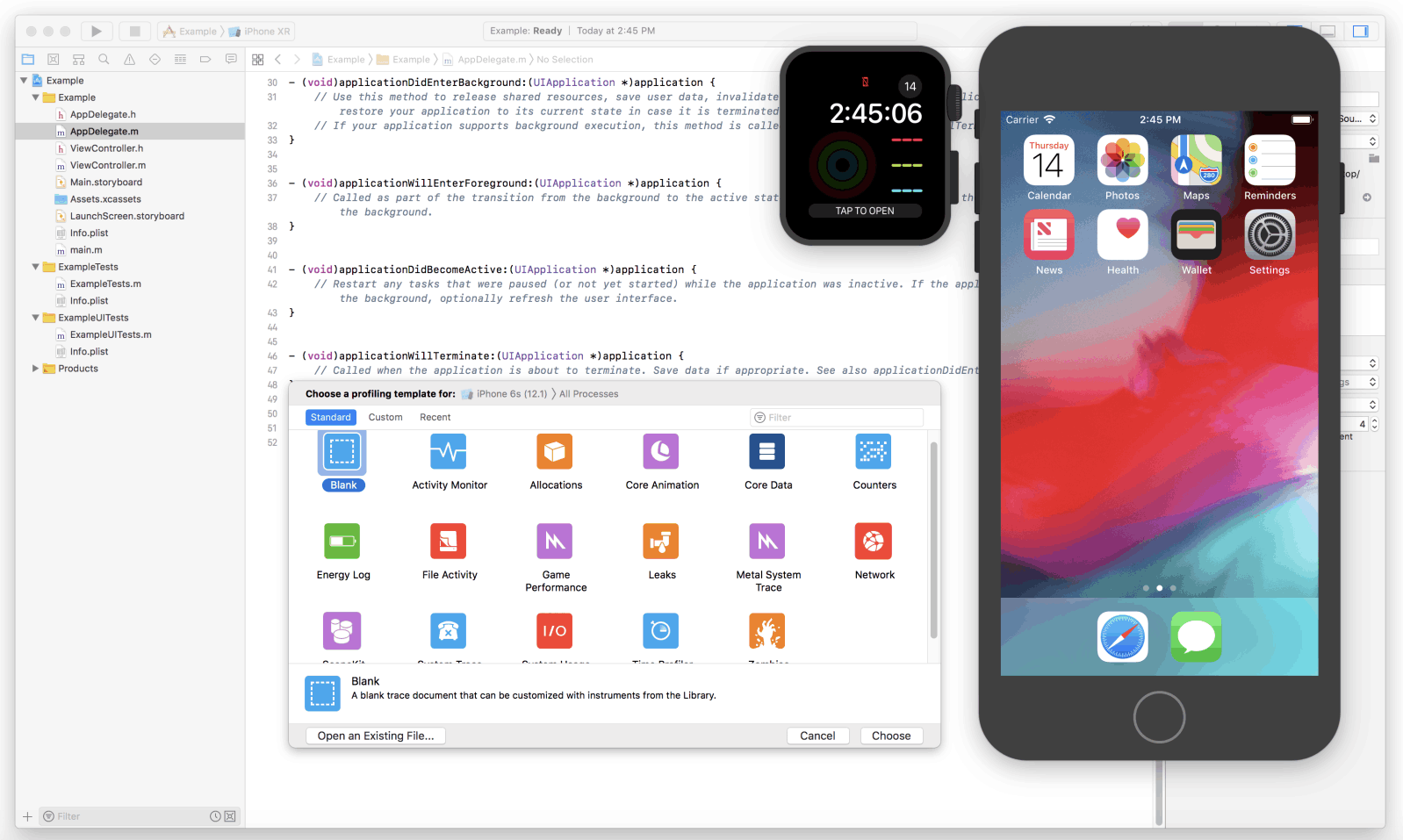This screenshot has height=840, width=1403.
Task: Click the add plus button in navigator
Action: coord(28,816)
